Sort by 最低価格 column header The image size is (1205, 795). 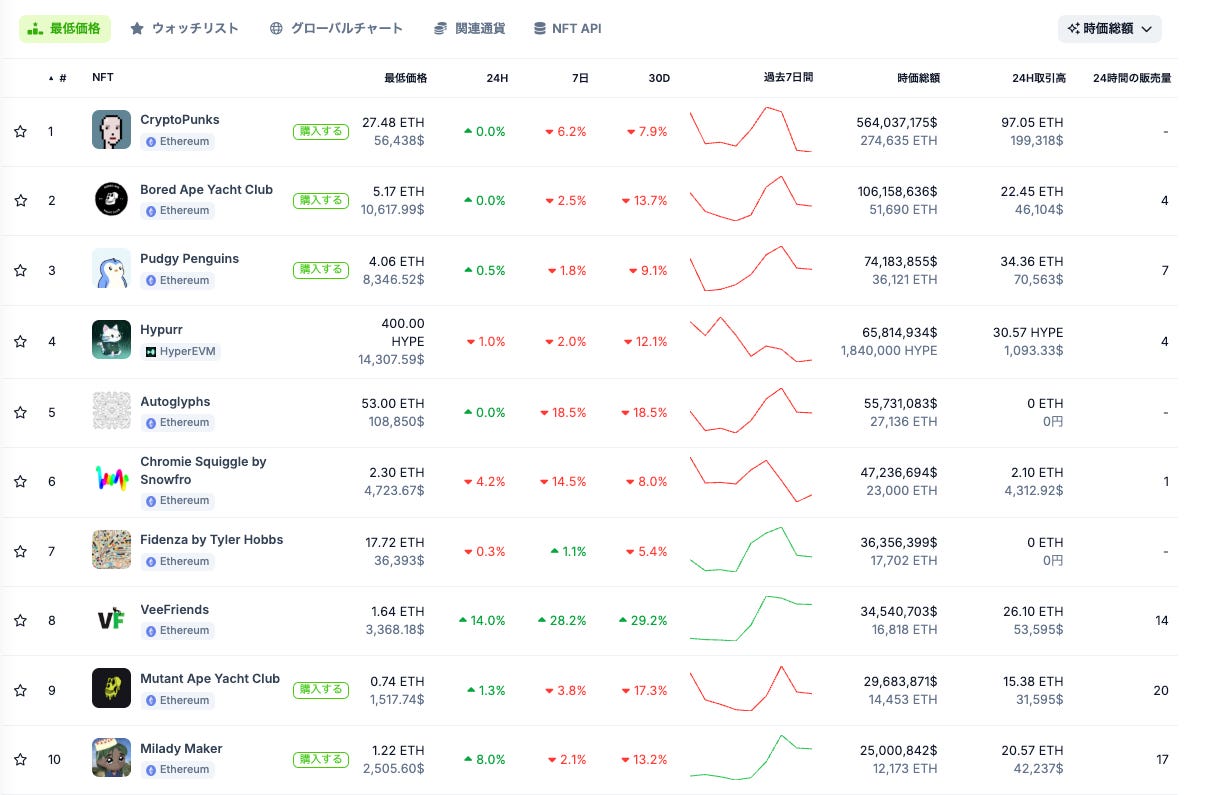click(405, 78)
